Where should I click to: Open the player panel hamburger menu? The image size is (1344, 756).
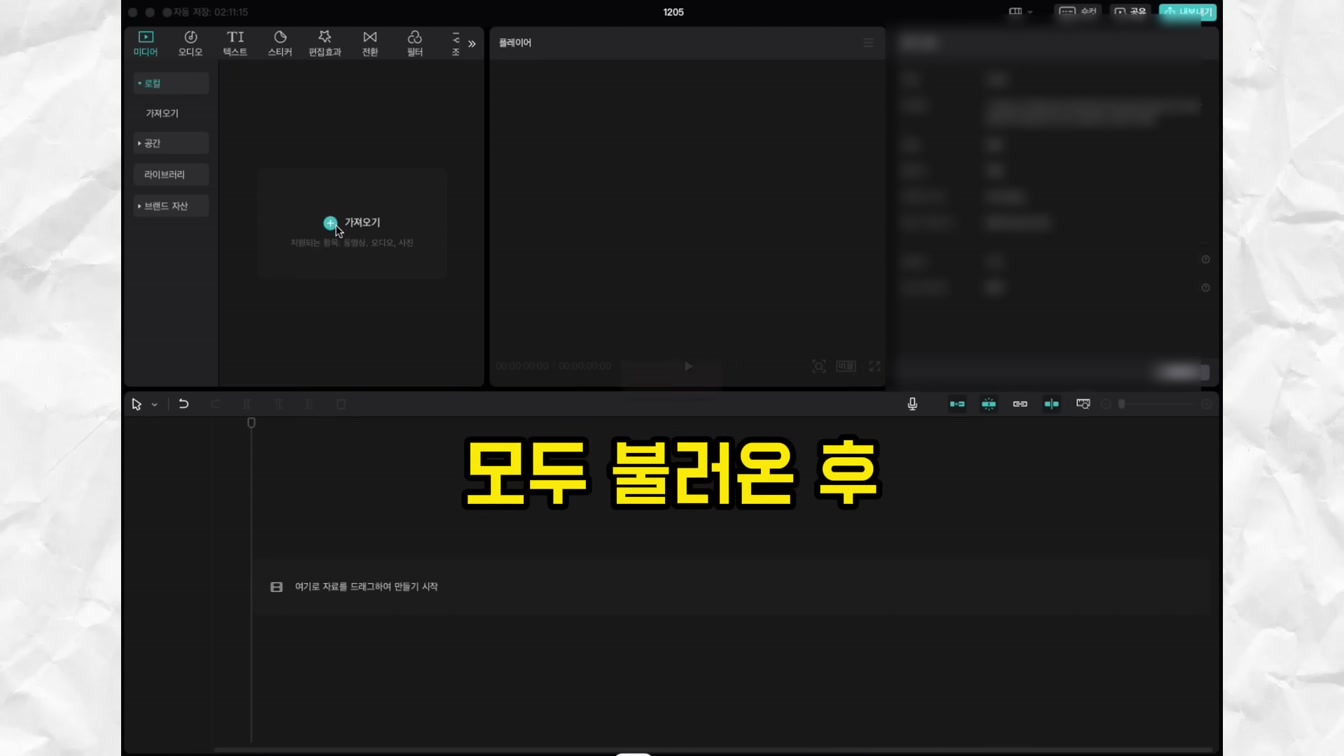click(x=868, y=43)
